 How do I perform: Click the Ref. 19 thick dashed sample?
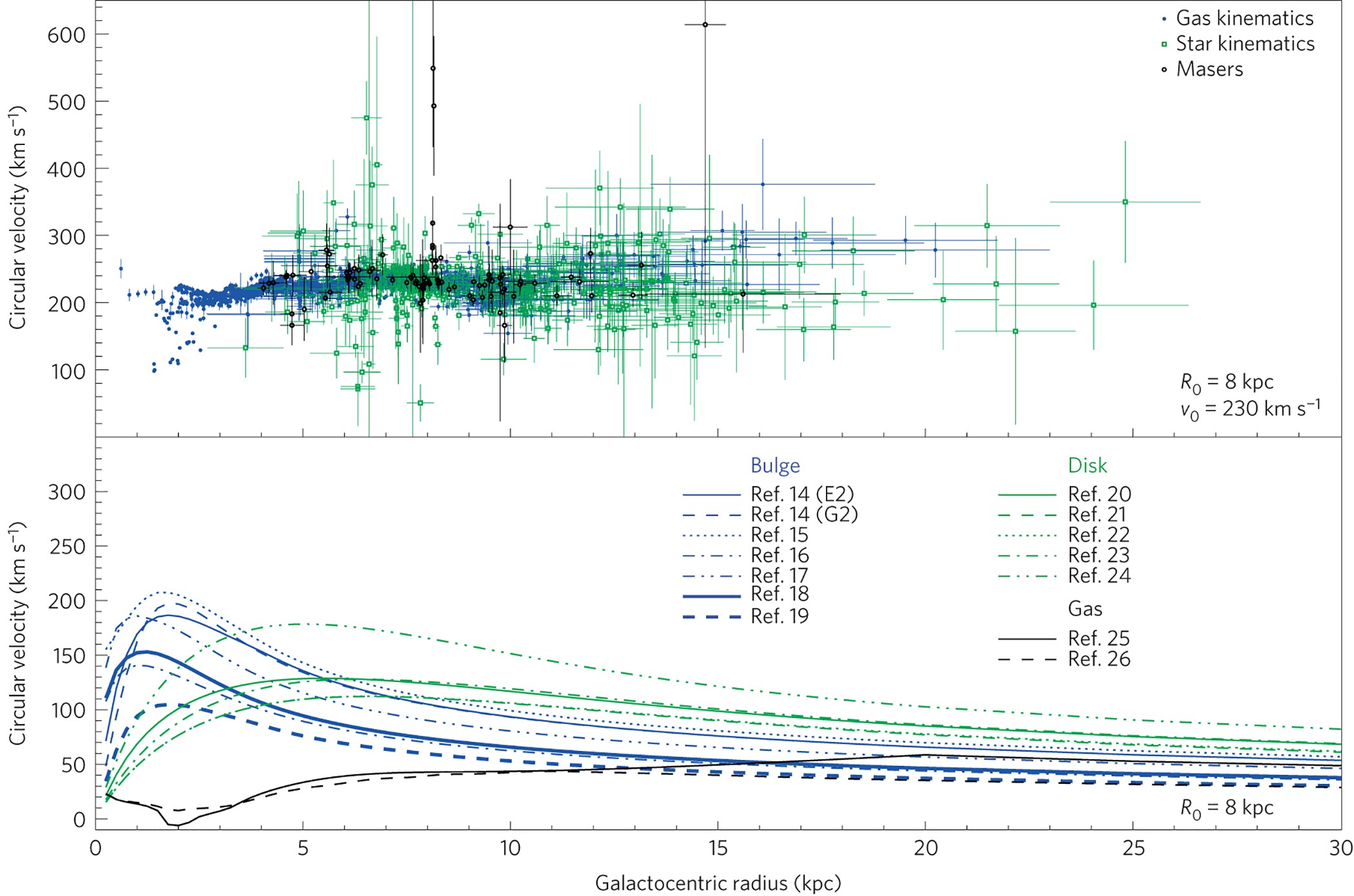point(711,617)
